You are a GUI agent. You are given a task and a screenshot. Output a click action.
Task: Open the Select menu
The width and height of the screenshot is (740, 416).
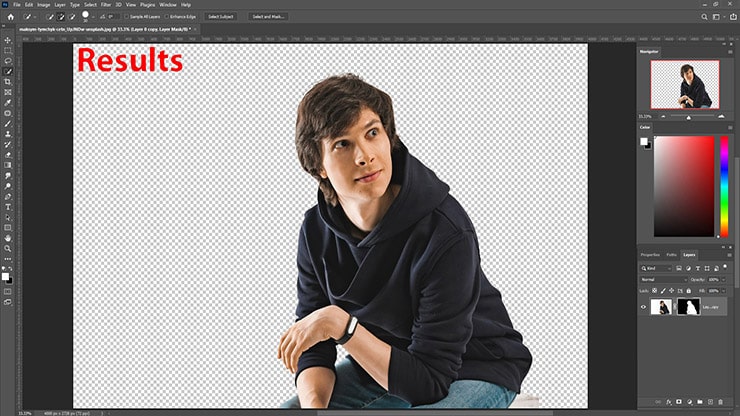(90, 5)
